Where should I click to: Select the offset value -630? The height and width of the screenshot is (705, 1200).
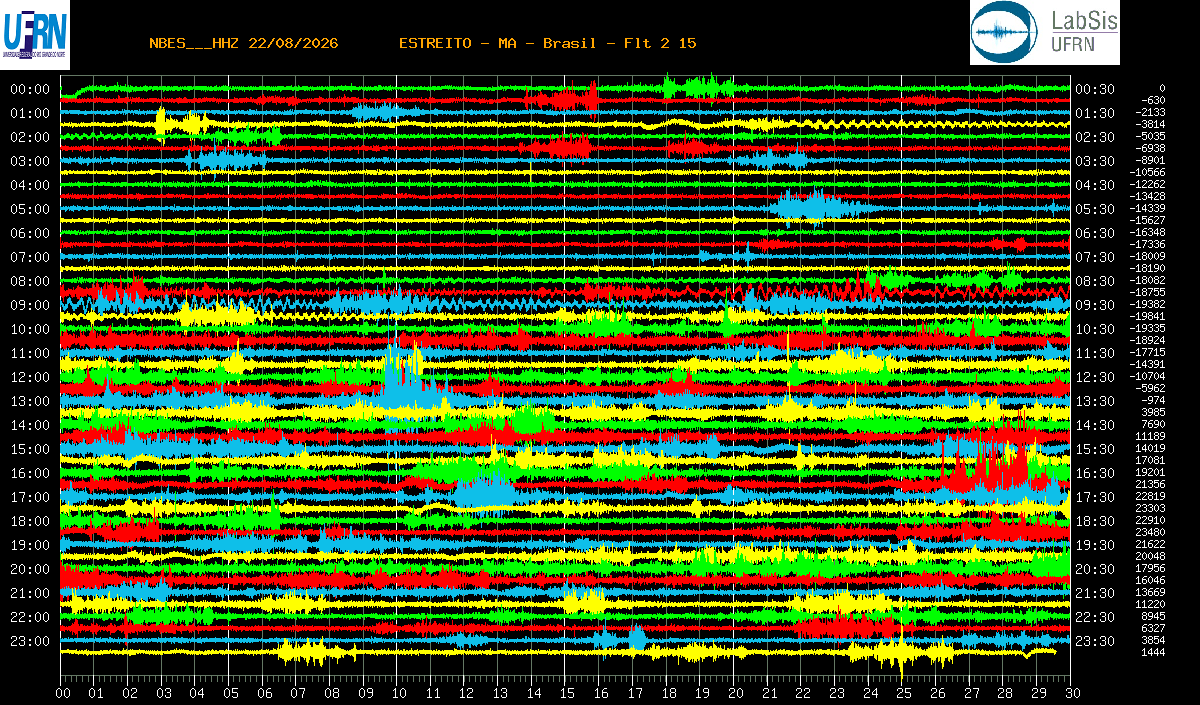click(1153, 100)
